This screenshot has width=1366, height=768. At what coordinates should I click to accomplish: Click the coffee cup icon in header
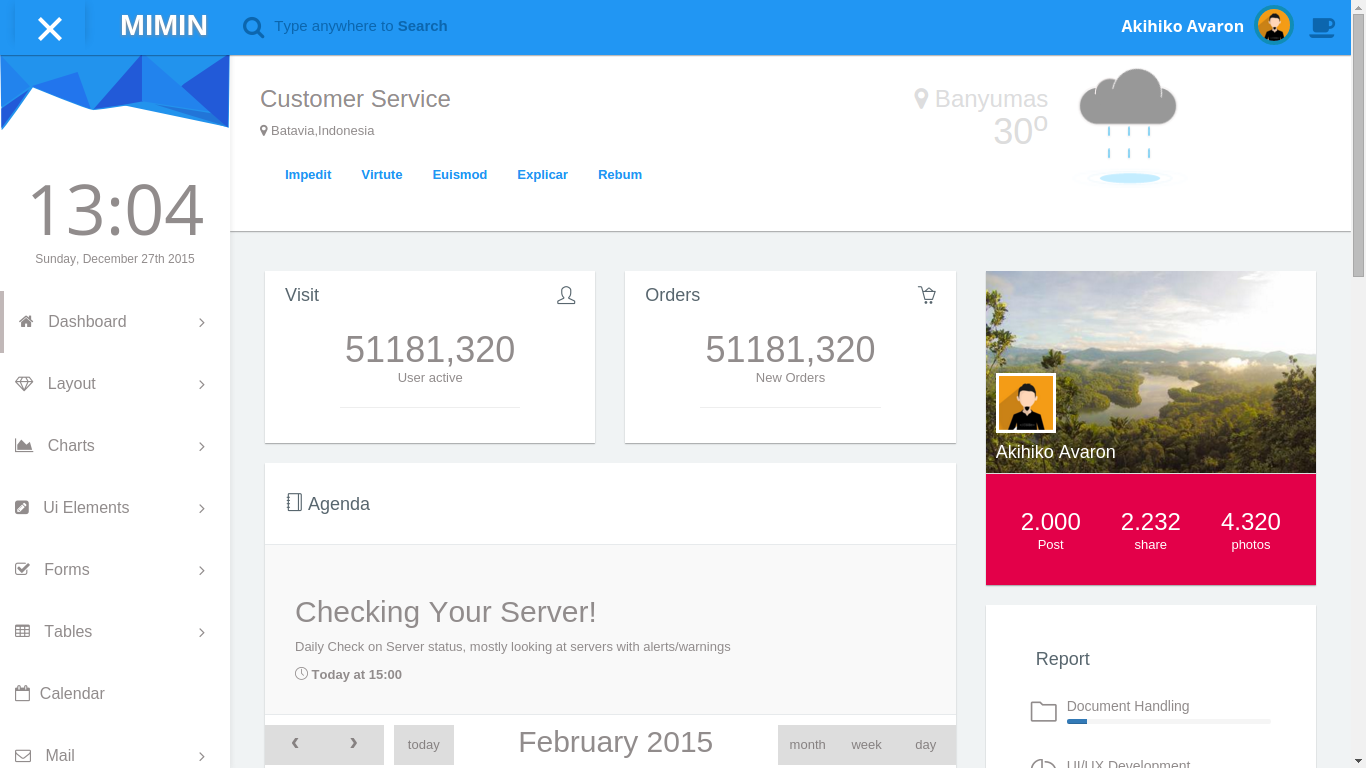(x=1322, y=27)
